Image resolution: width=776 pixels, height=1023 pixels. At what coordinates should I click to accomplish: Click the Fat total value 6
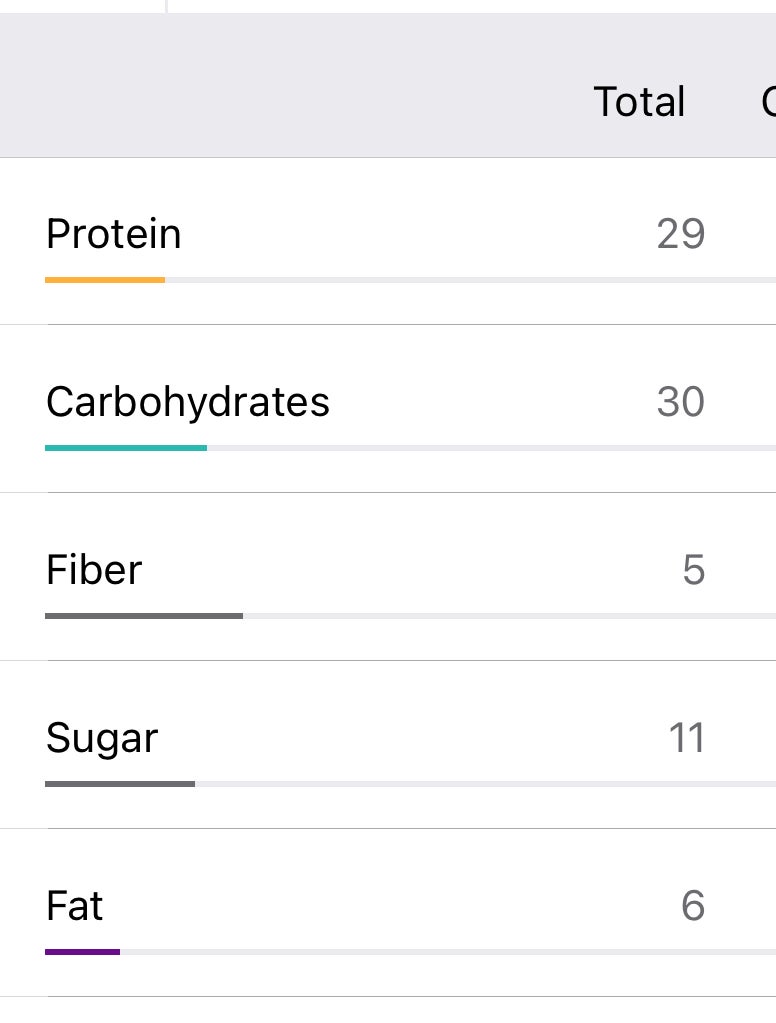pyautogui.click(x=693, y=906)
